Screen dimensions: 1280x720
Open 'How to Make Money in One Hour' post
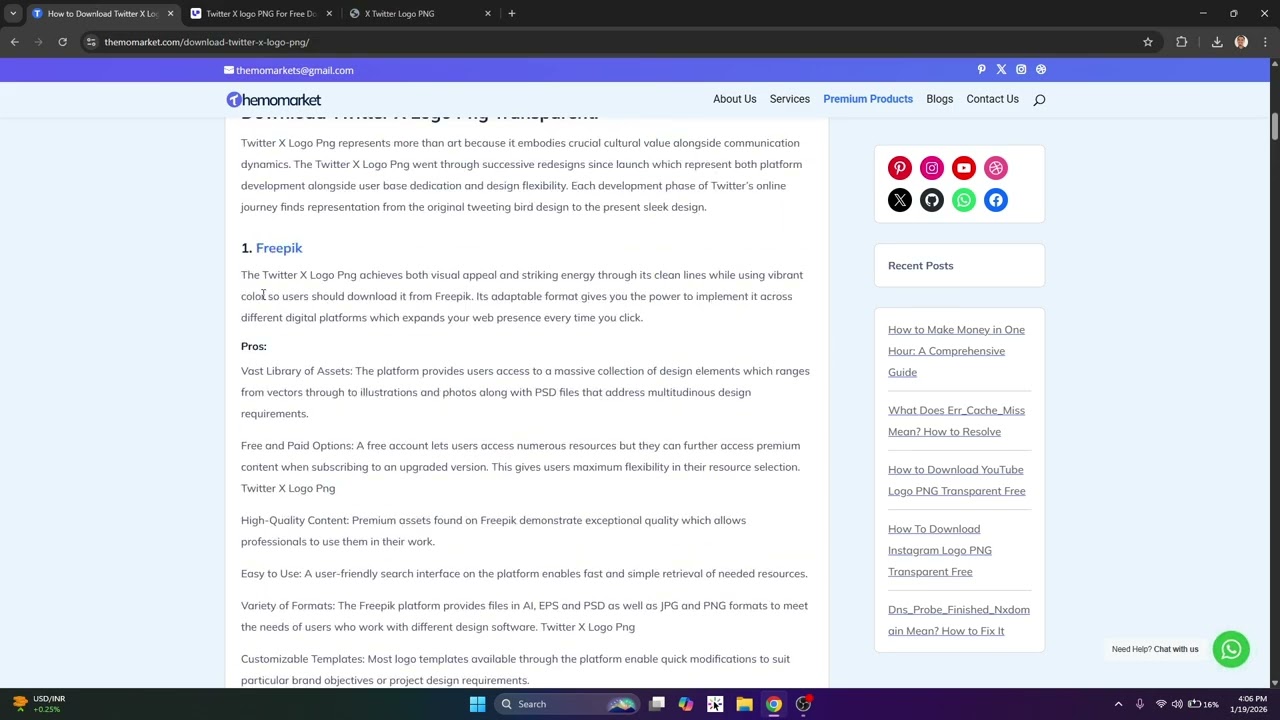956,351
